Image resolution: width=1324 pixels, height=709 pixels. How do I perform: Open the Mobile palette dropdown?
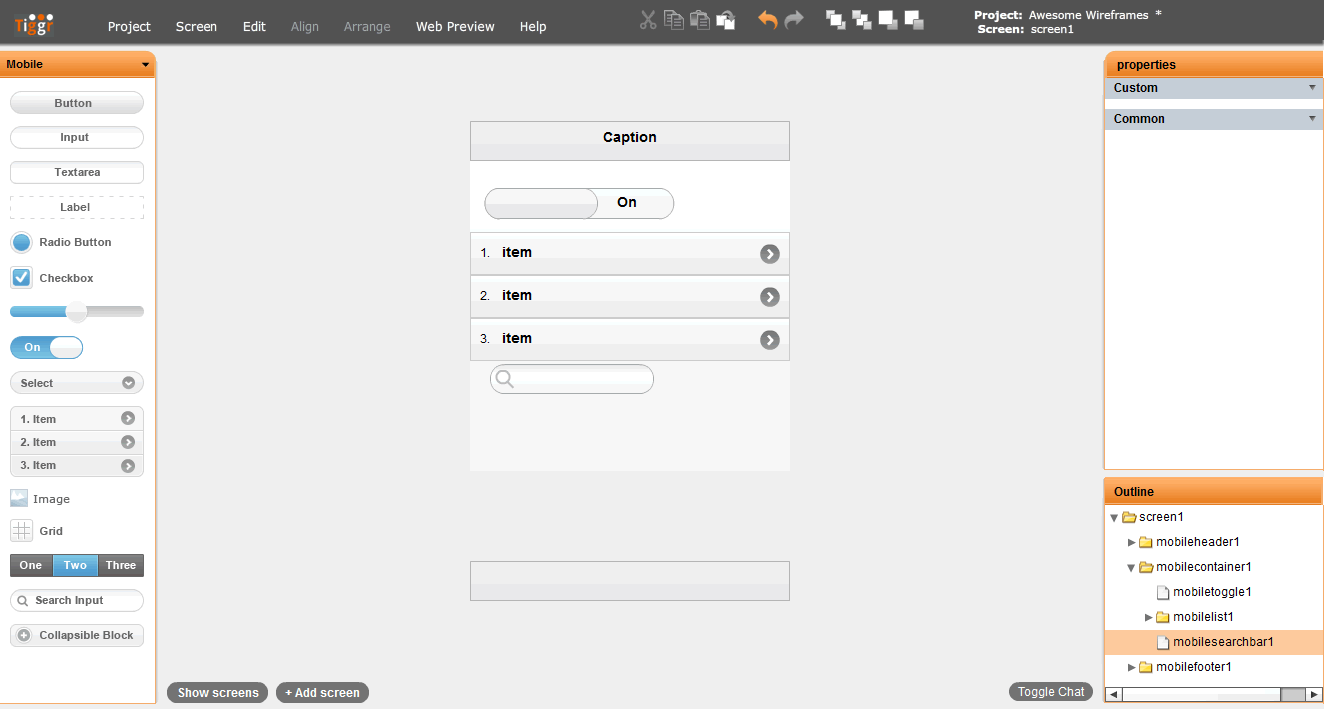146,65
